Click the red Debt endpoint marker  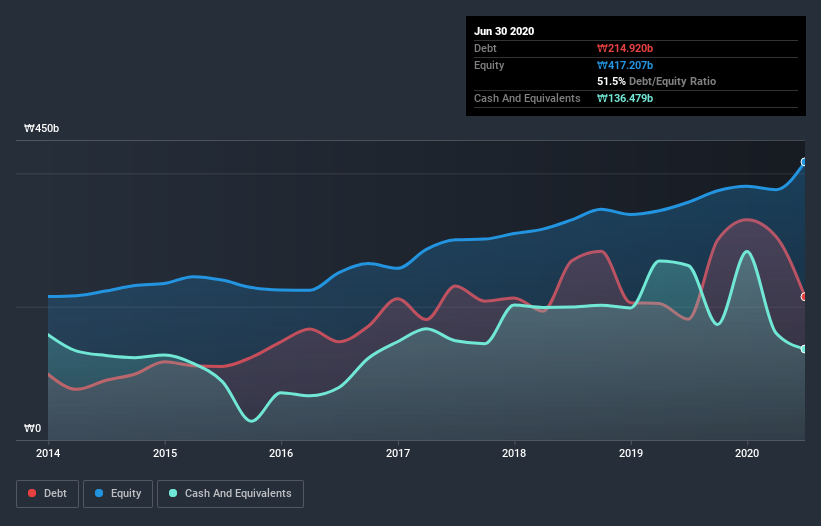(804, 297)
